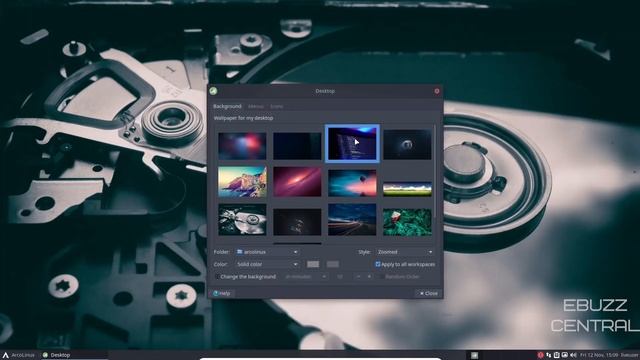Select the highlighted code screen wallpaper
The width and height of the screenshot is (640, 360).
point(352,143)
